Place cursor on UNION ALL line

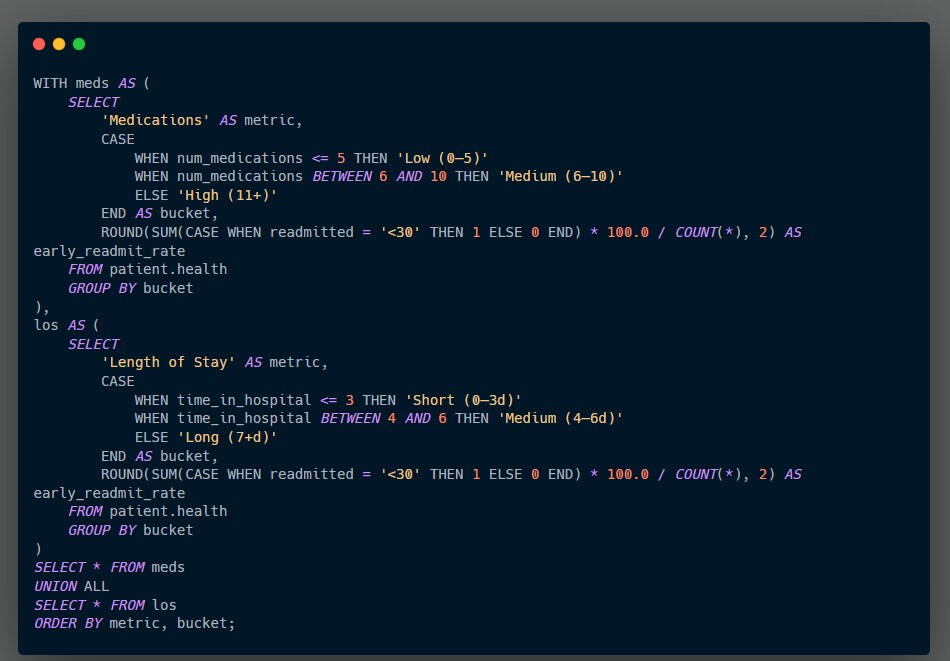(x=72, y=586)
